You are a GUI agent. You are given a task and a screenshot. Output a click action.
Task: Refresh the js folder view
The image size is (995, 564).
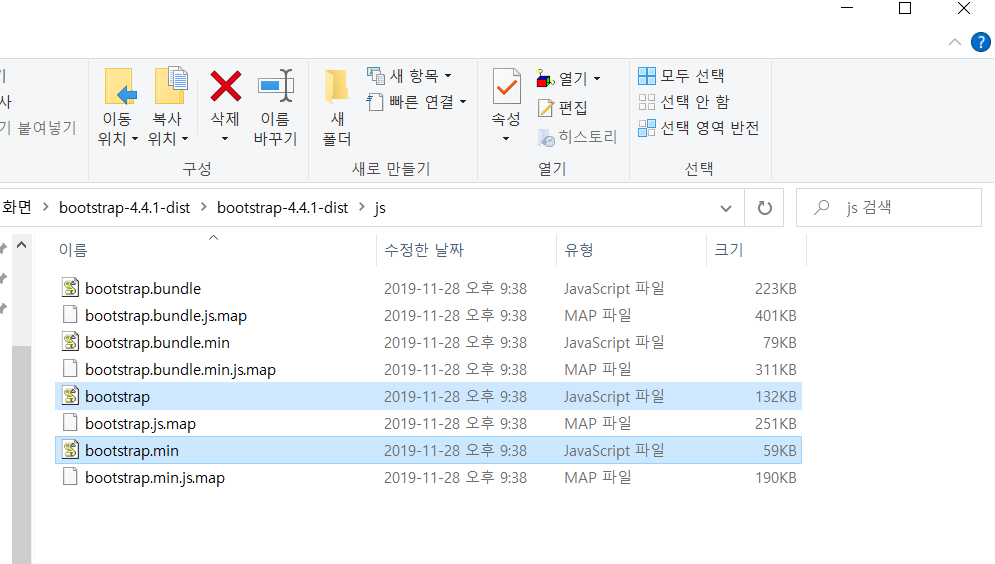pyautogui.click(x=765, y=207)
